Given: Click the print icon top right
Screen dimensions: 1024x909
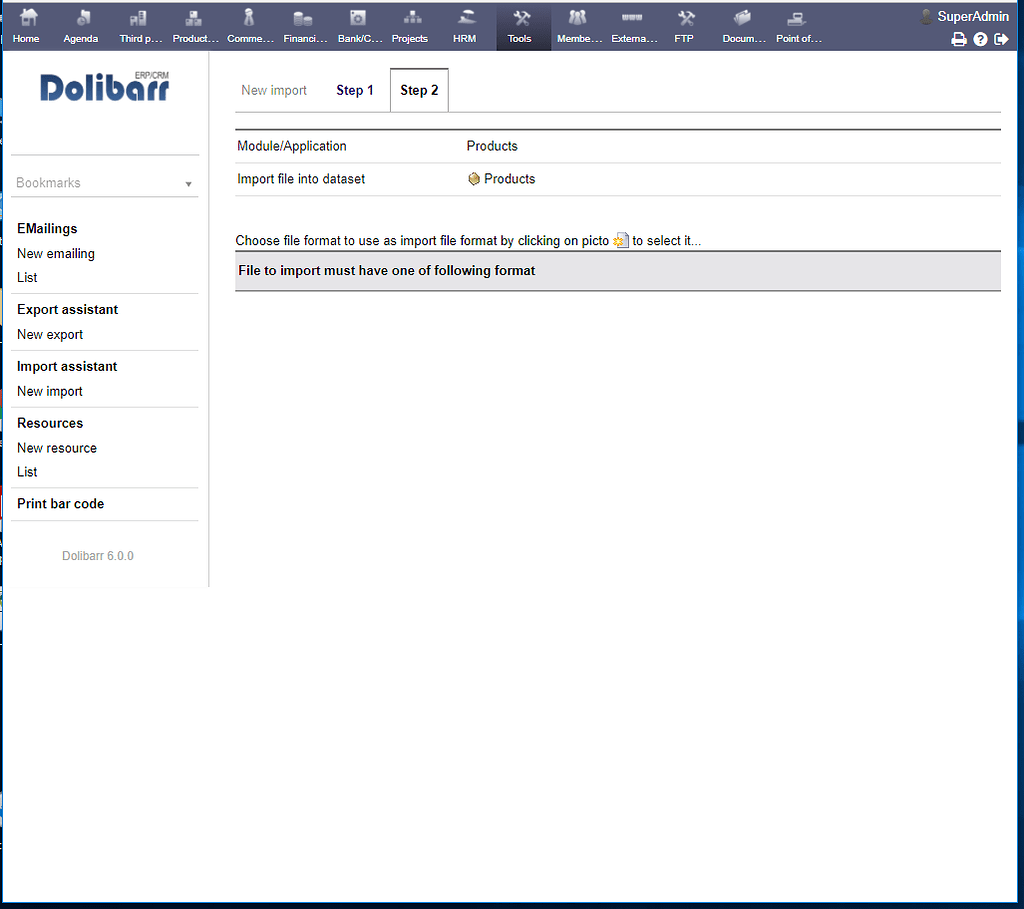Looking at the screenshot, I should click(959, 39).
